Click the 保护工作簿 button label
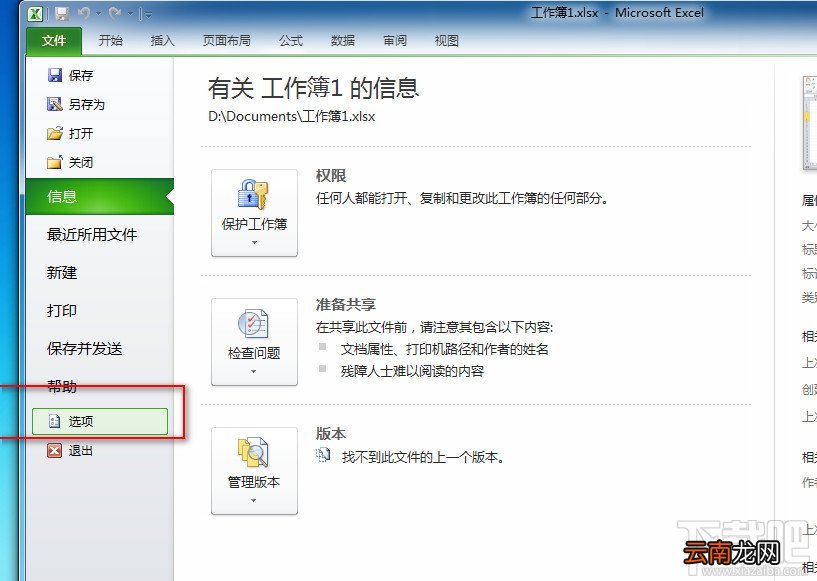Screen dimensions: 817x581 tap(254, 224)
